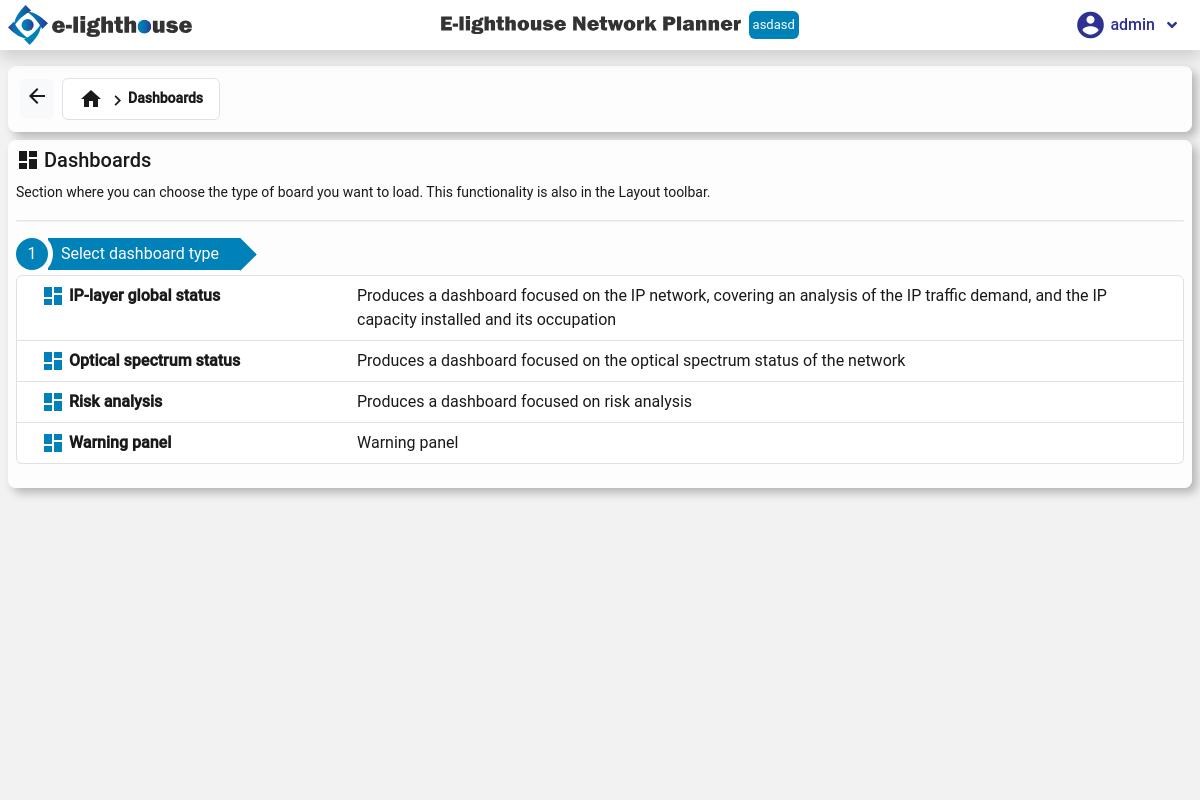Open the IP-layer global status dashboard
Image resolution: width=1200 pixels, height=800 pixels.
pyautogui.click(x=144, y=296)
